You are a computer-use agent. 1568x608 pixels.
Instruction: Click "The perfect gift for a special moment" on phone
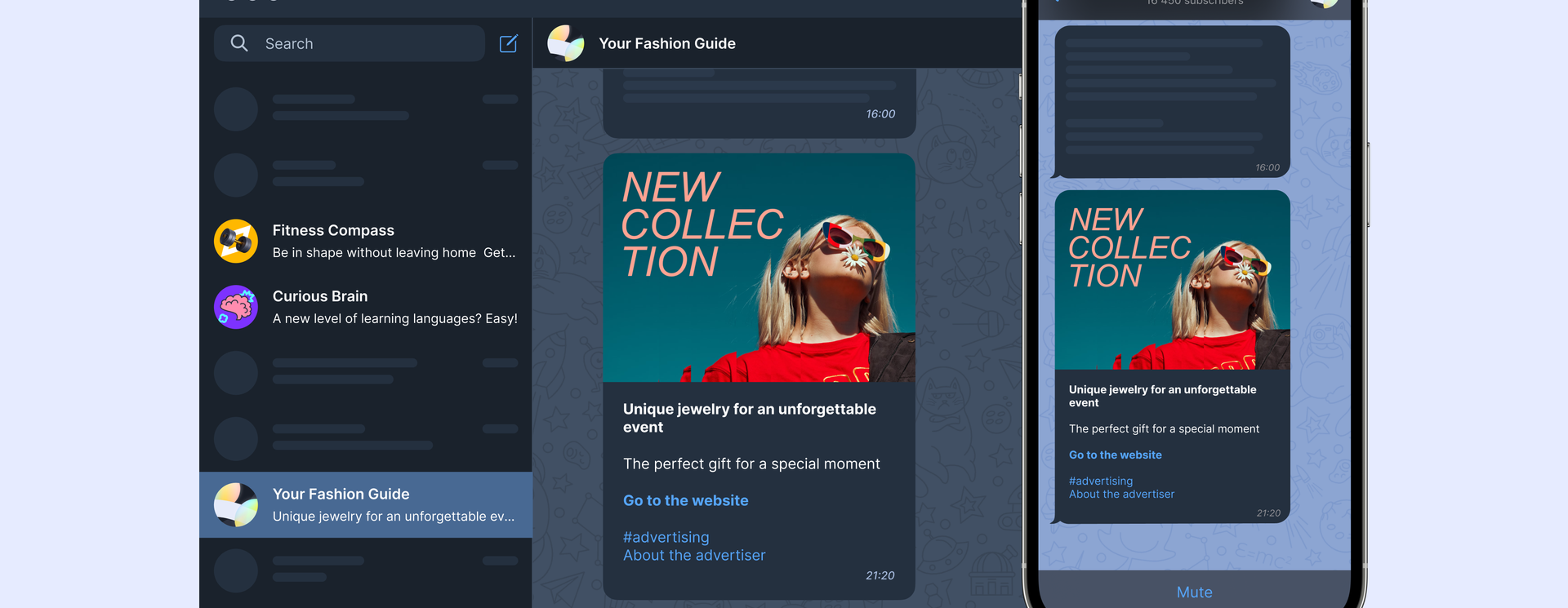click(x=1165, y=428)
